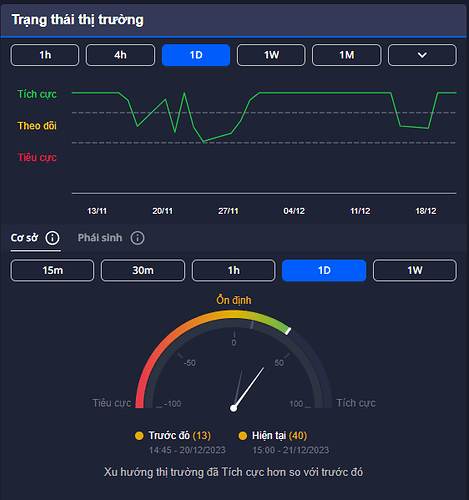Click the Tiêu cực chart legend label
Image resolution: width=469 pixels, height=500 pixels.
pos(37,157)
